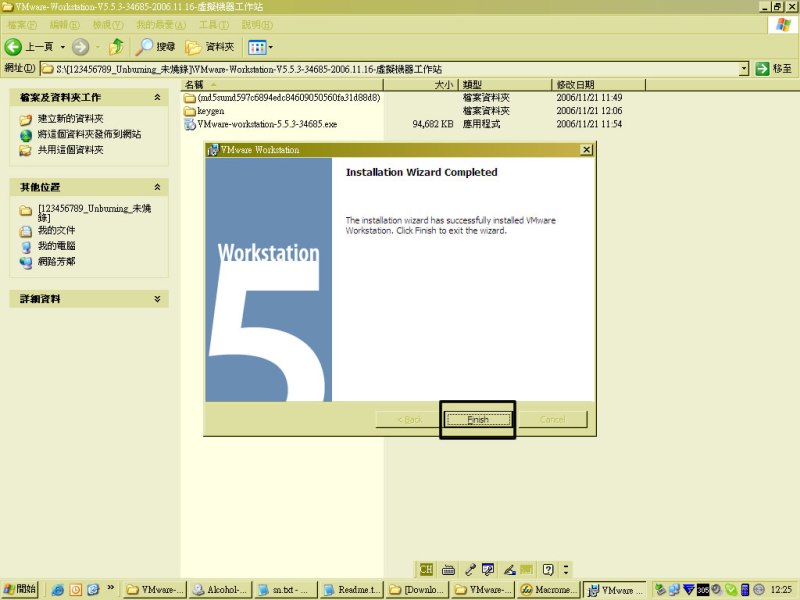Click the microphone icon on language bar
This screenshot has height=600, width=800.
(x=470, y=569)
